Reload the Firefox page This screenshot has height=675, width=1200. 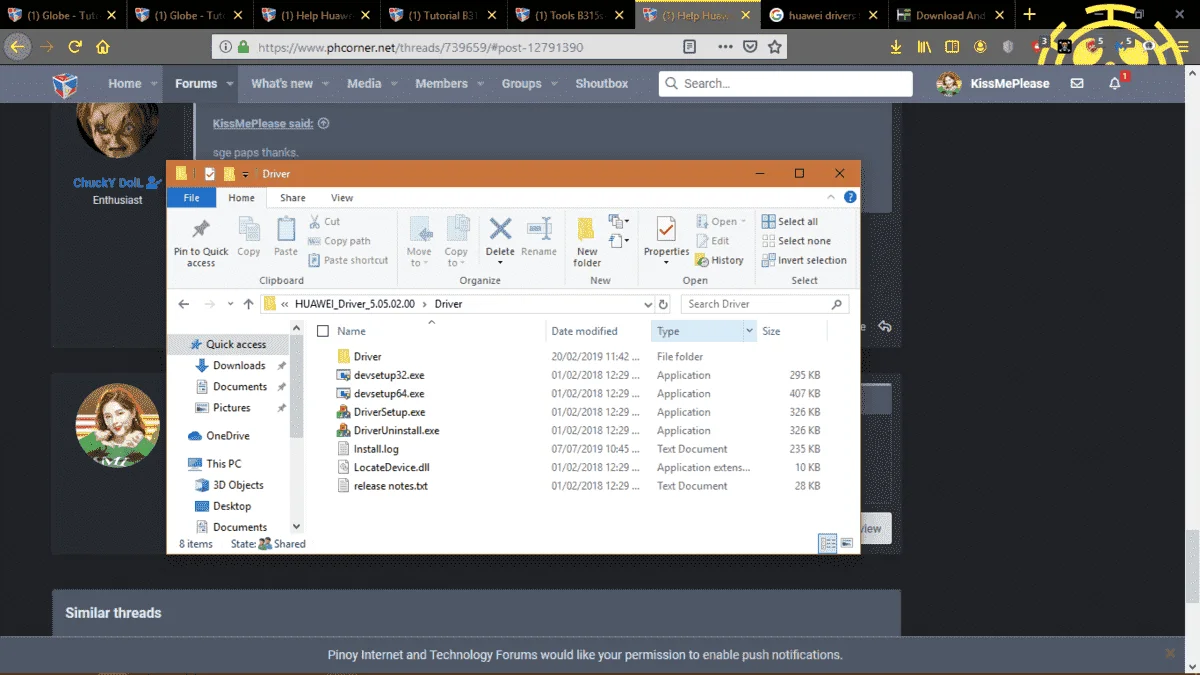pyautogui.click(x=75, y=46)
